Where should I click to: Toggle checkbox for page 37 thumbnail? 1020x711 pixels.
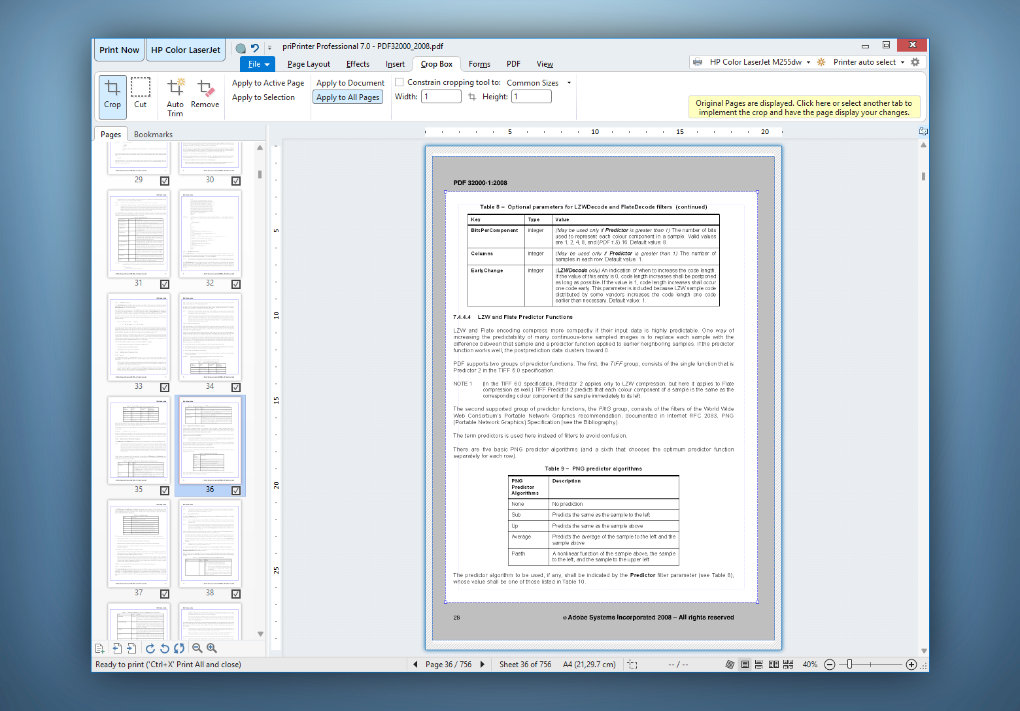coord(165,594)
